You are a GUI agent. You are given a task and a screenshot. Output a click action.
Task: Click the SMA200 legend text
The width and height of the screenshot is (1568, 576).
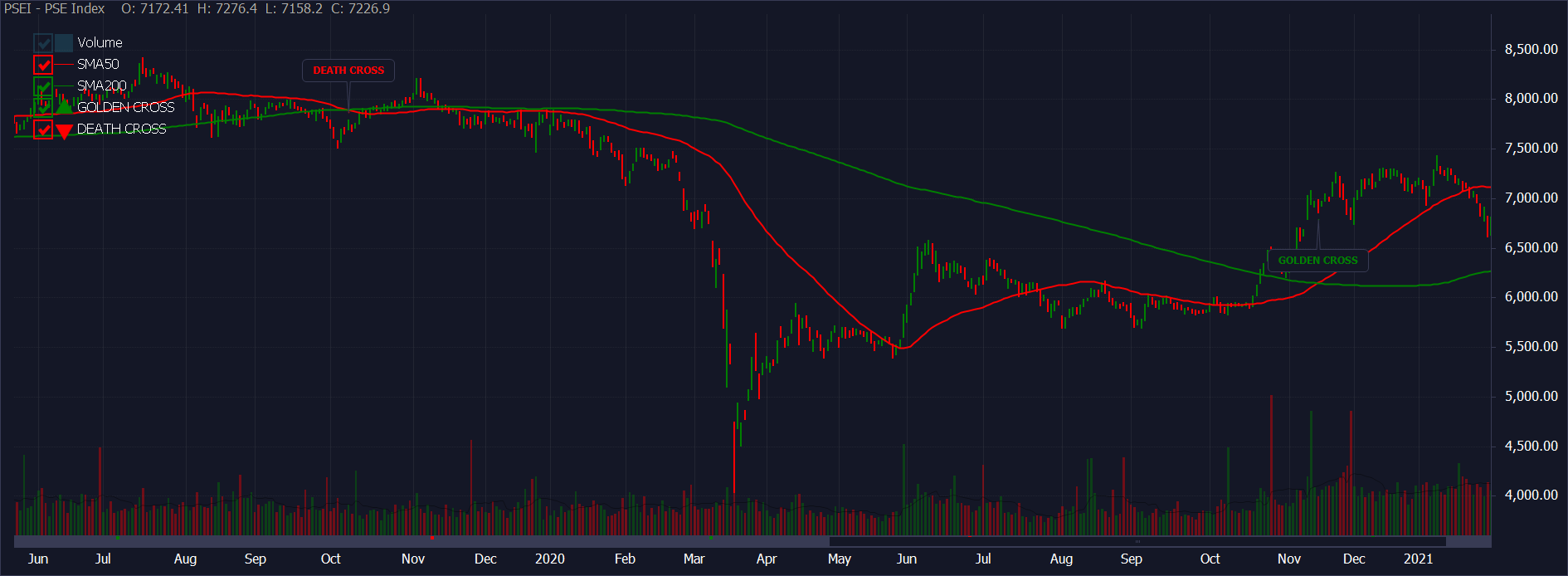click(102, 85)
